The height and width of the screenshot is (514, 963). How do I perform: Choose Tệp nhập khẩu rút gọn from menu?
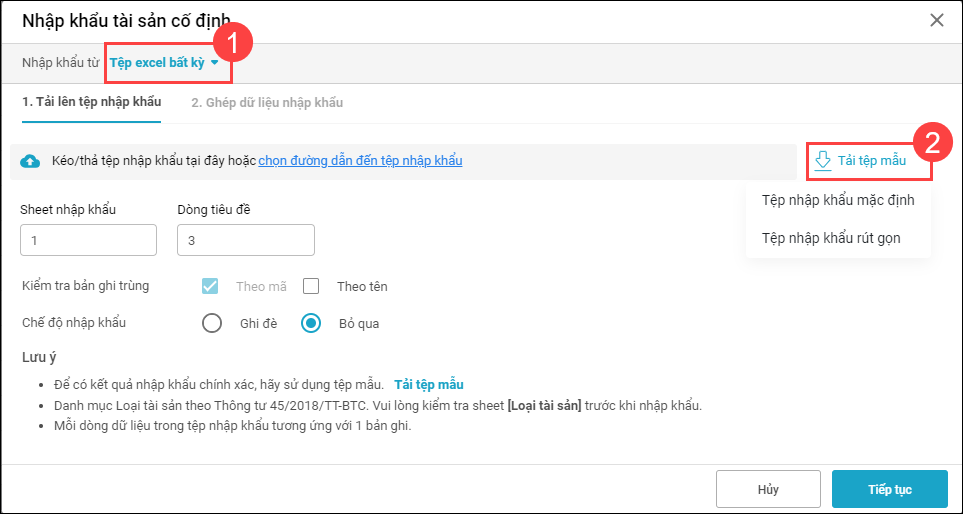832,238
